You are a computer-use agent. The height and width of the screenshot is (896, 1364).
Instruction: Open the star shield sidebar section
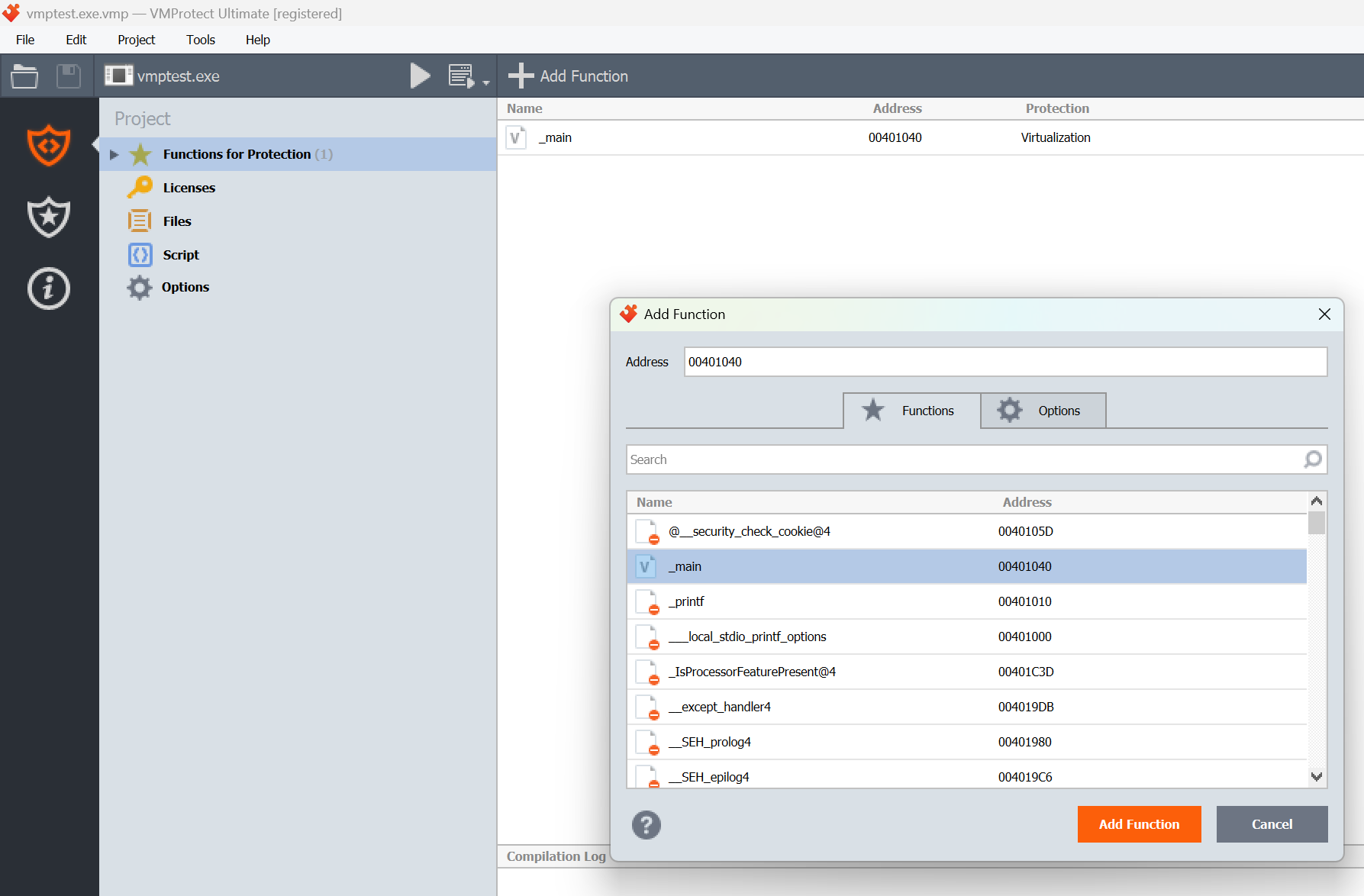[x=49, y=217]
